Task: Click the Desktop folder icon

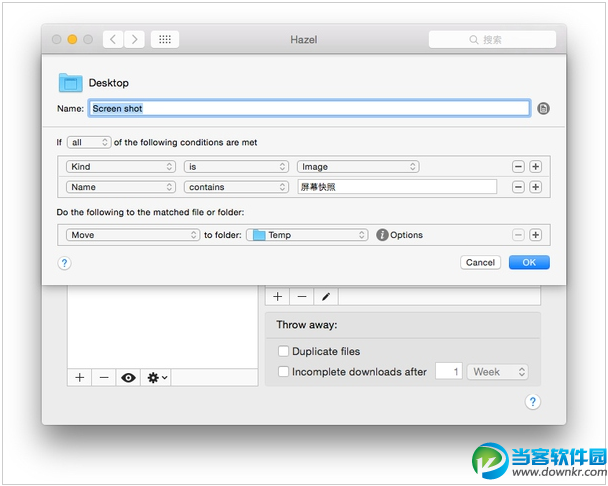Action: tap(70, 83)
